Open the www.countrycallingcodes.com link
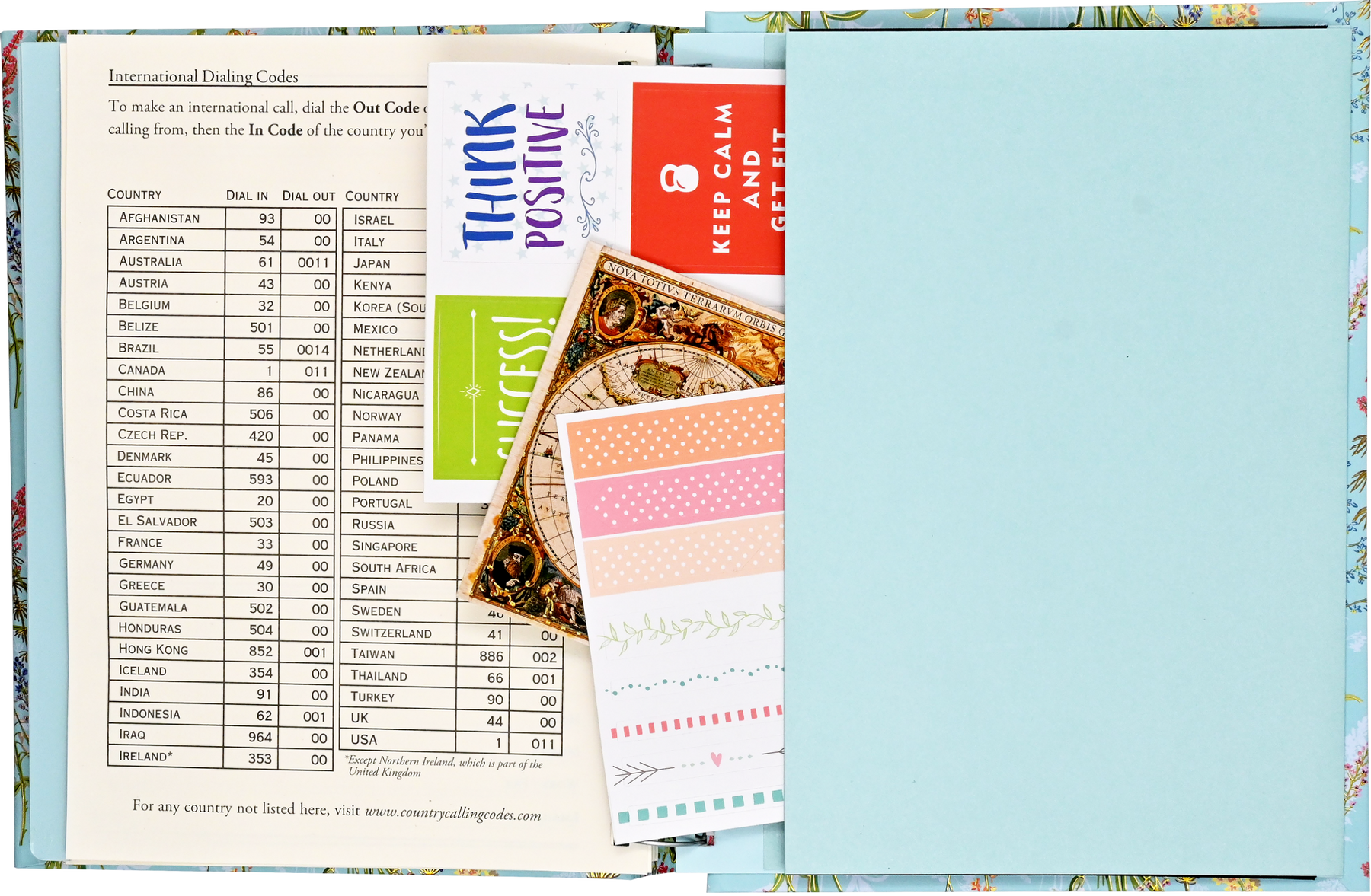This screenshot has width=1371, height=896. [452, 814]
